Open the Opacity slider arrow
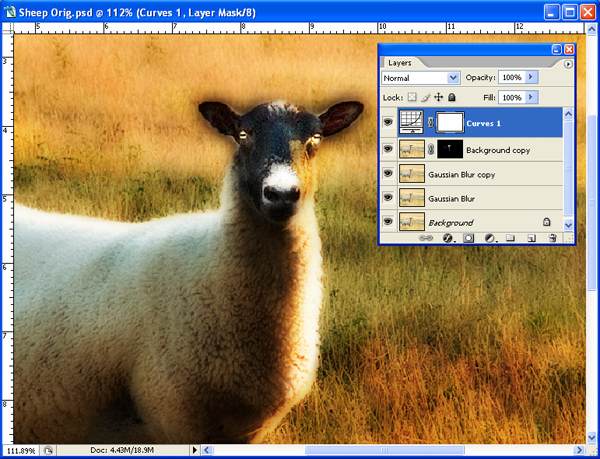600x459 pixels. [x=531, y=78]
